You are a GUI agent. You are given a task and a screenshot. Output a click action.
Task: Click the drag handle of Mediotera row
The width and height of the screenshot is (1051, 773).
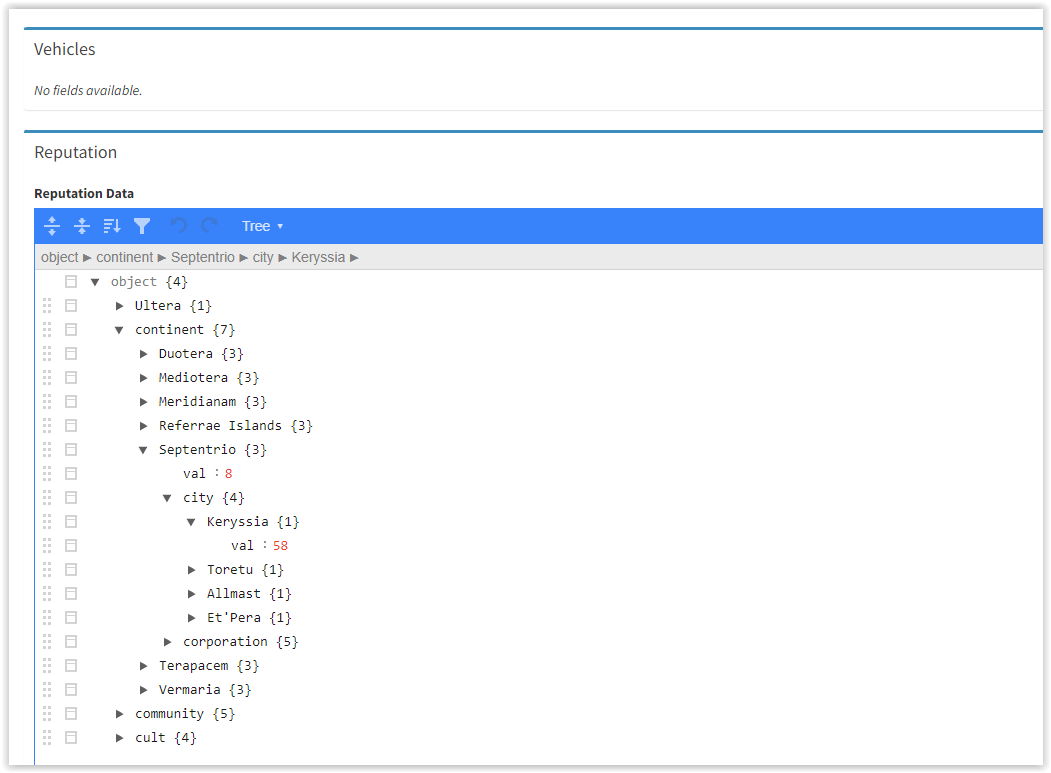tap(47, 378)
